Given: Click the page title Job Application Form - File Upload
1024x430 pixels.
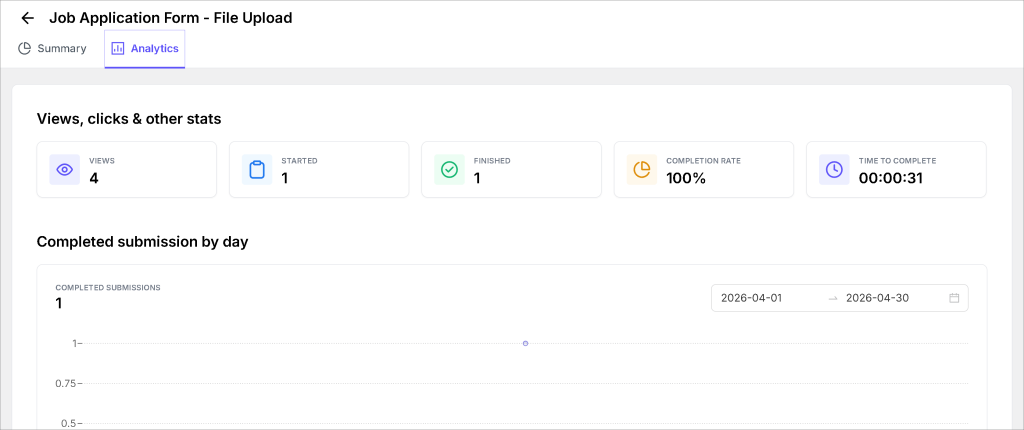Looking at the screenshot, I should (x=170, y=18).
